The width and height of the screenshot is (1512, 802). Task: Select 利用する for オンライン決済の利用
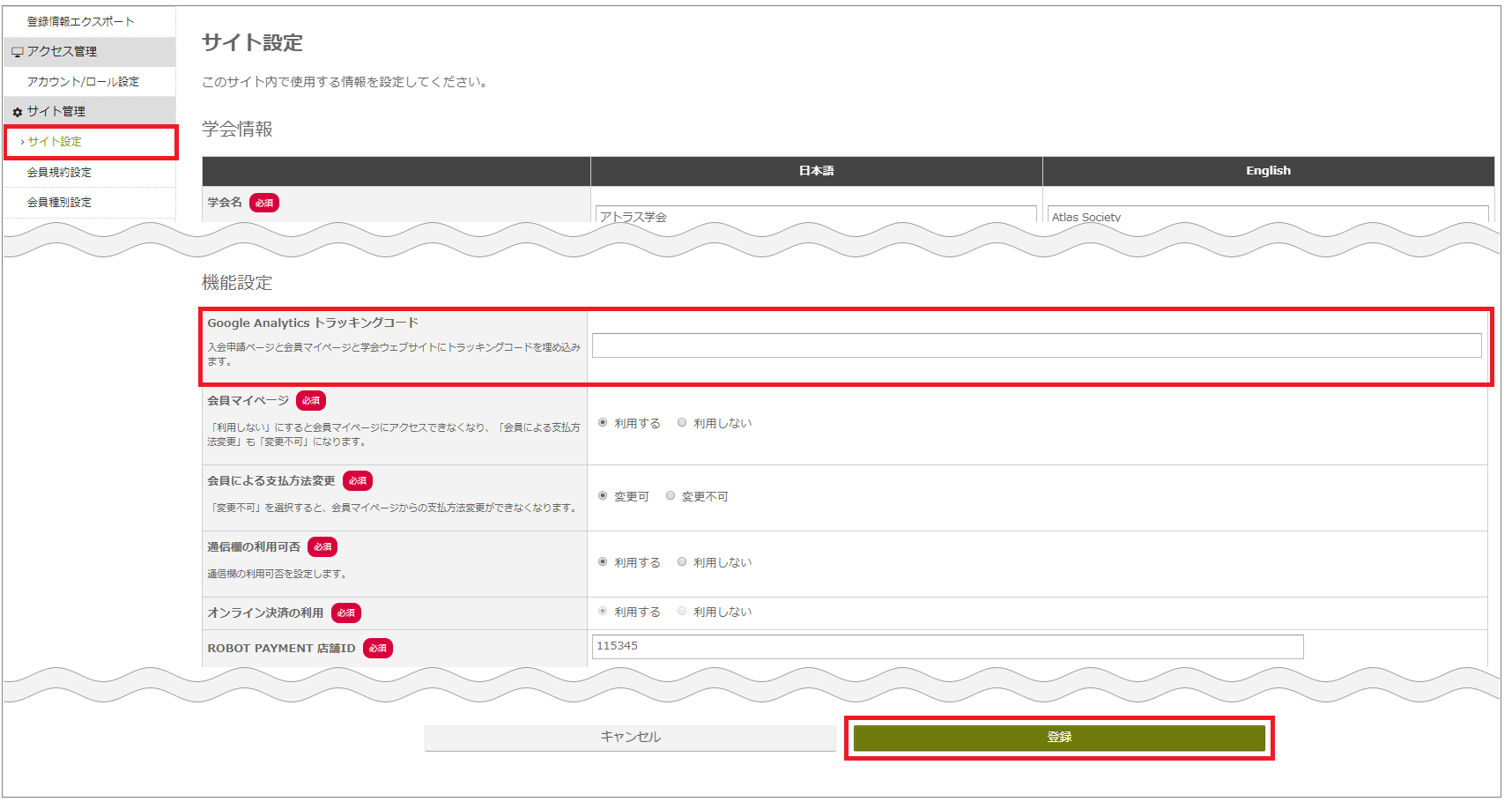[x=603, y=612]
